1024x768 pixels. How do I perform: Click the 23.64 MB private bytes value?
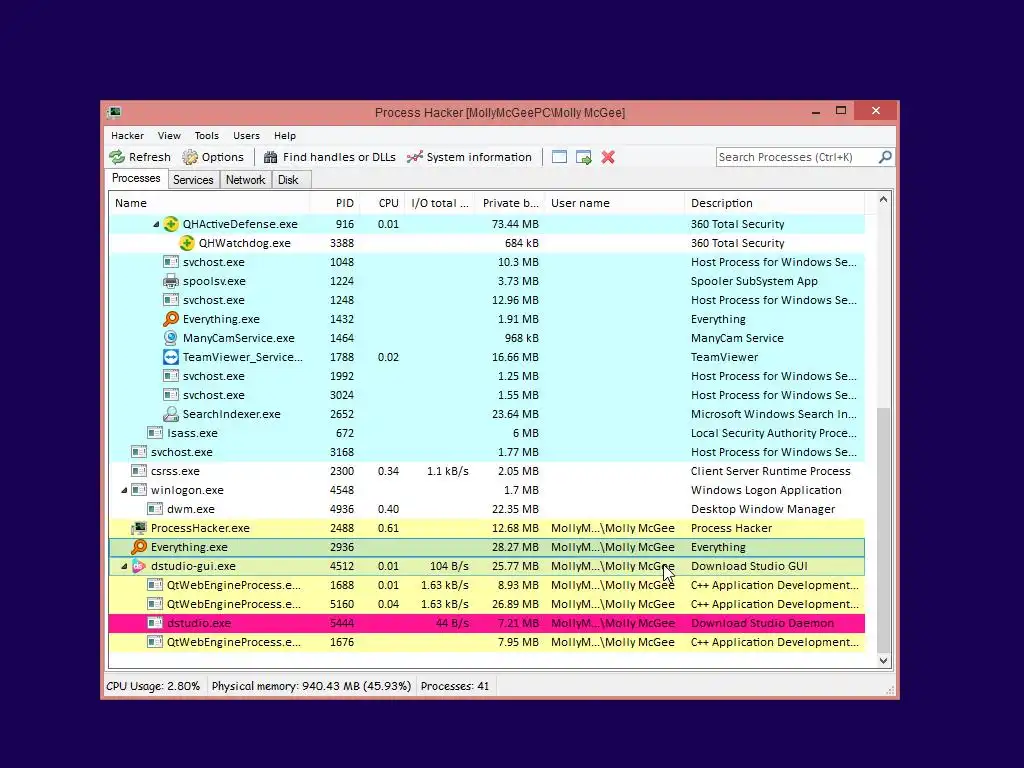515,414
